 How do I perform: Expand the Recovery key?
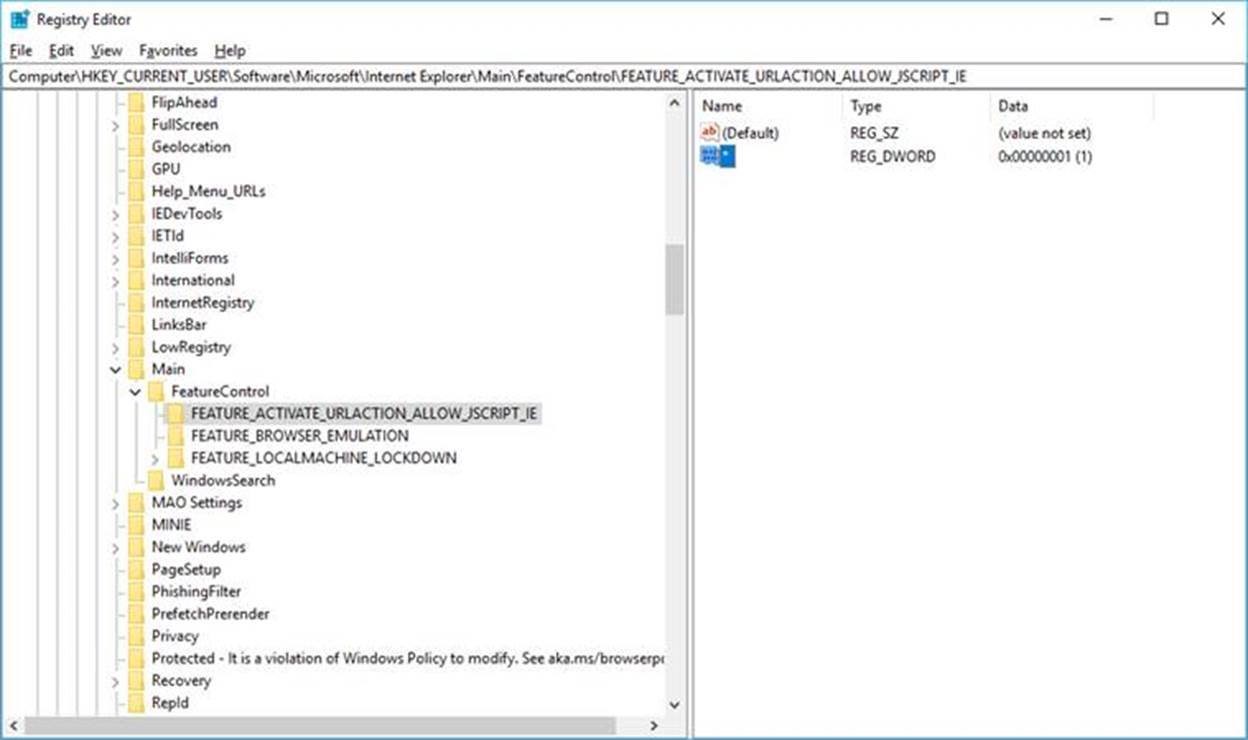115,681
